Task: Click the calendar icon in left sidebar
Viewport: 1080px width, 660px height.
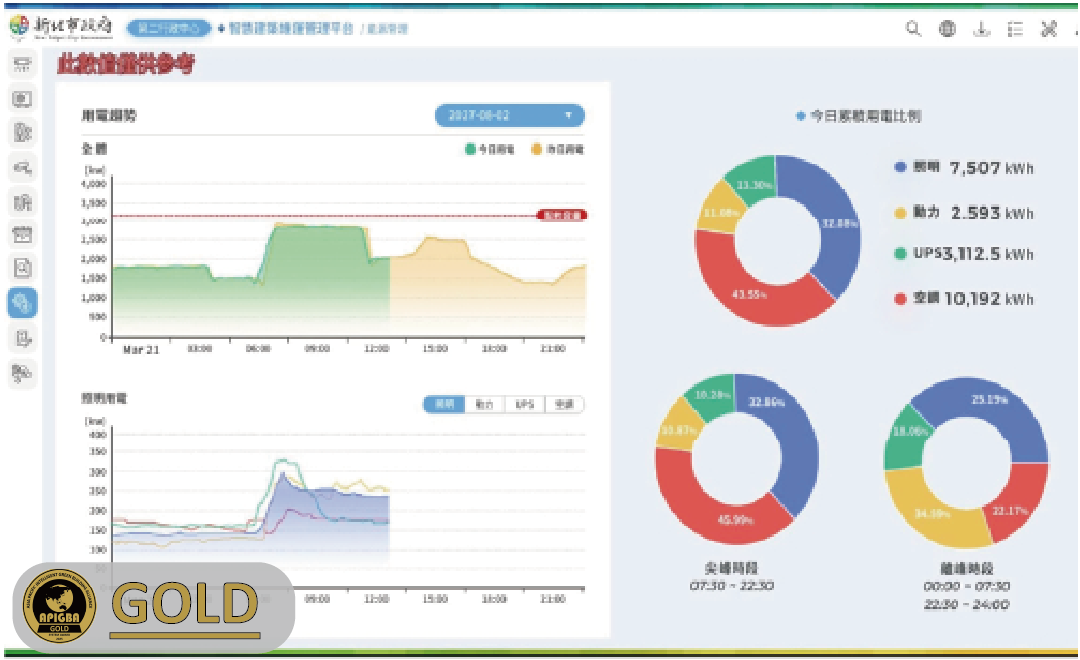Action: coord(22,235)
